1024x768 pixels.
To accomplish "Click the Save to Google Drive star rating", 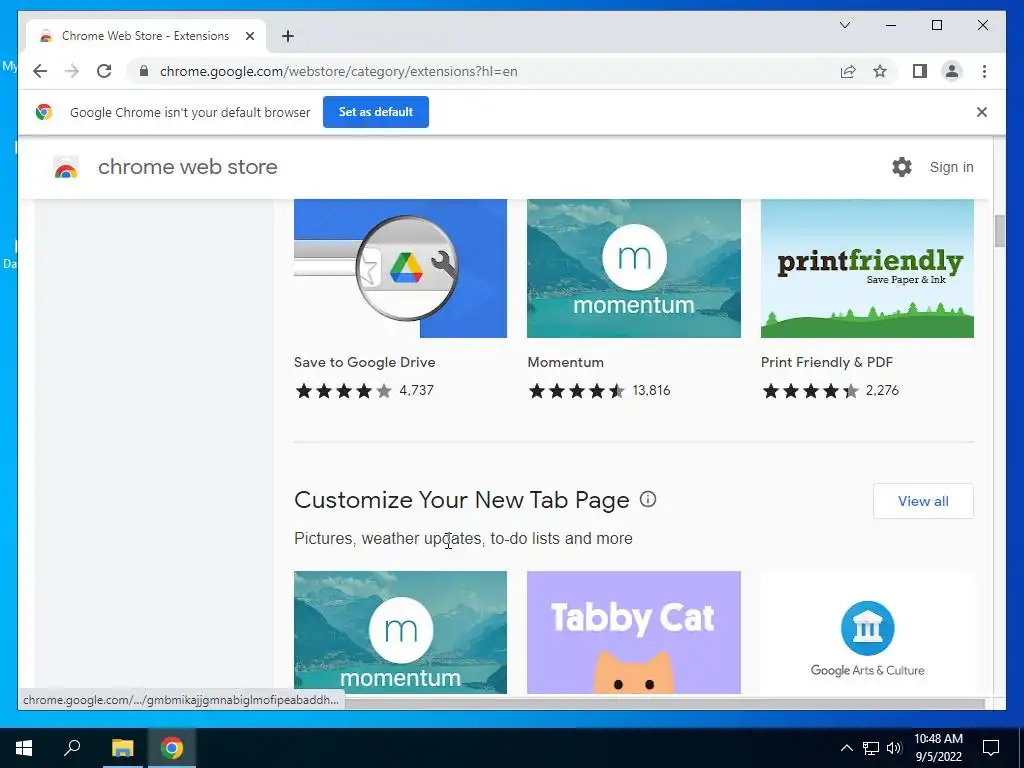I will point(344,391).
